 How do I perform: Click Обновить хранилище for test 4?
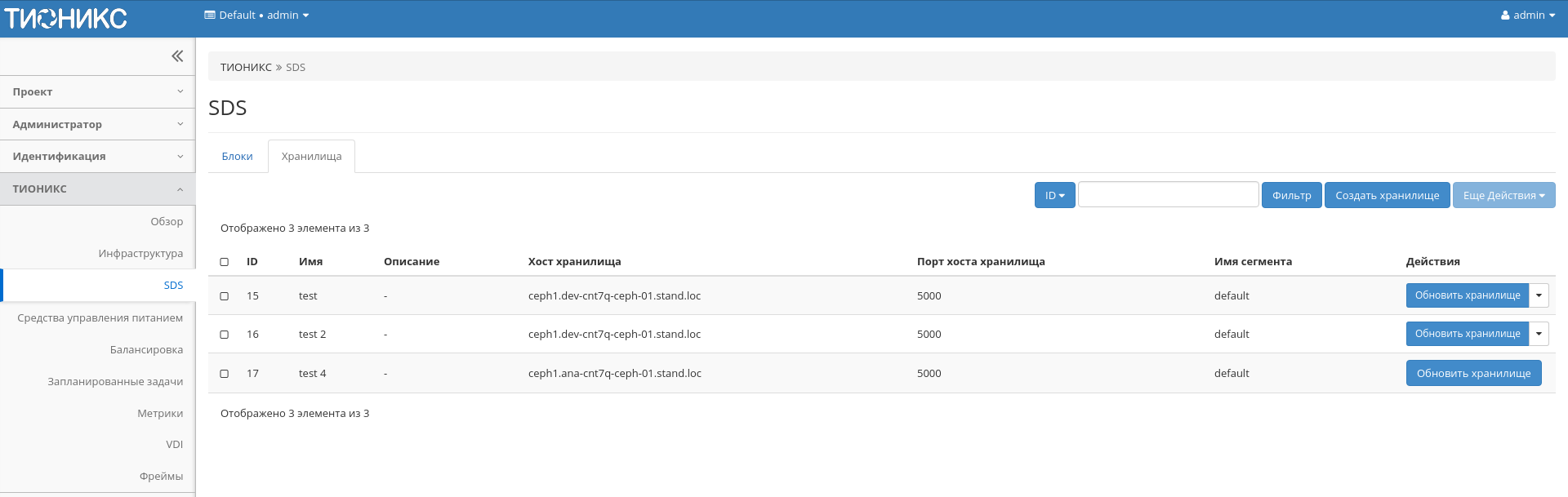click(1473, 374)
